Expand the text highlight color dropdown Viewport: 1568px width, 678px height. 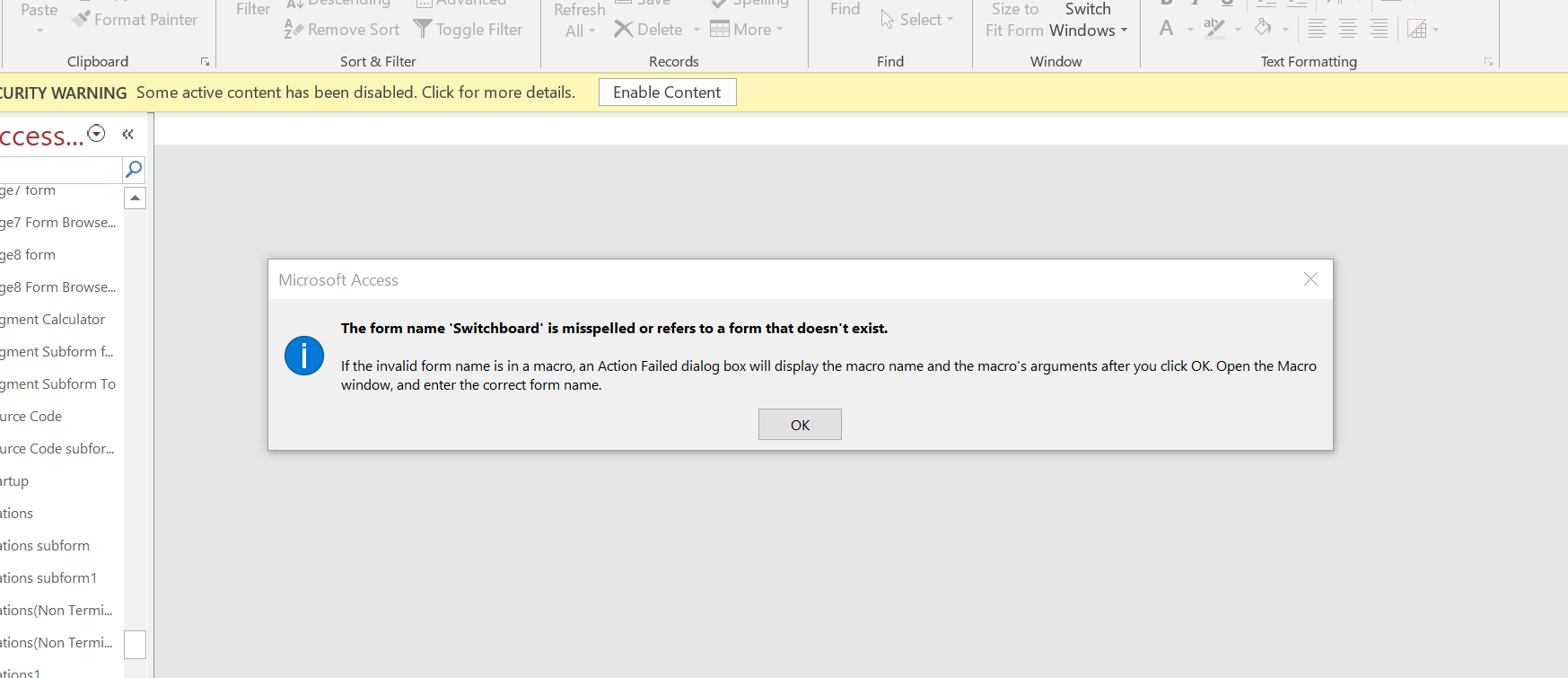point(1238,30)
